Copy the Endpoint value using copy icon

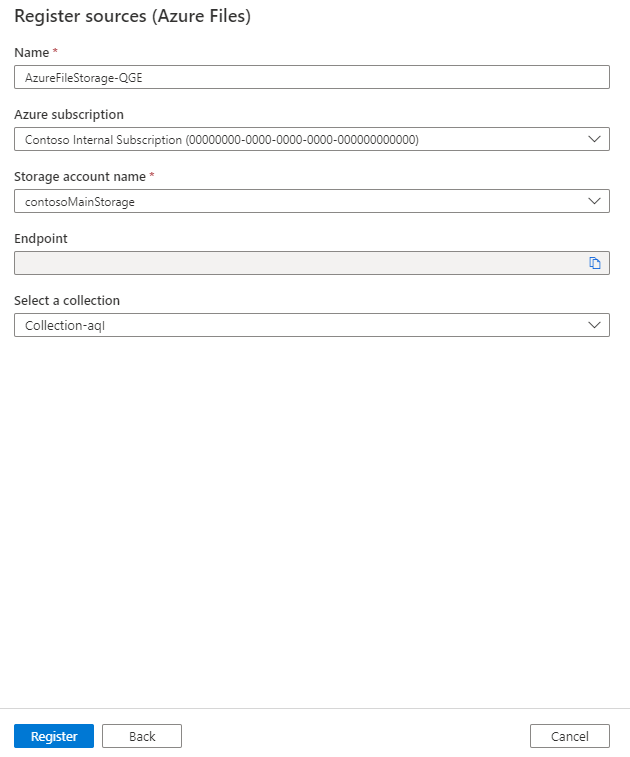pos(595,263)
